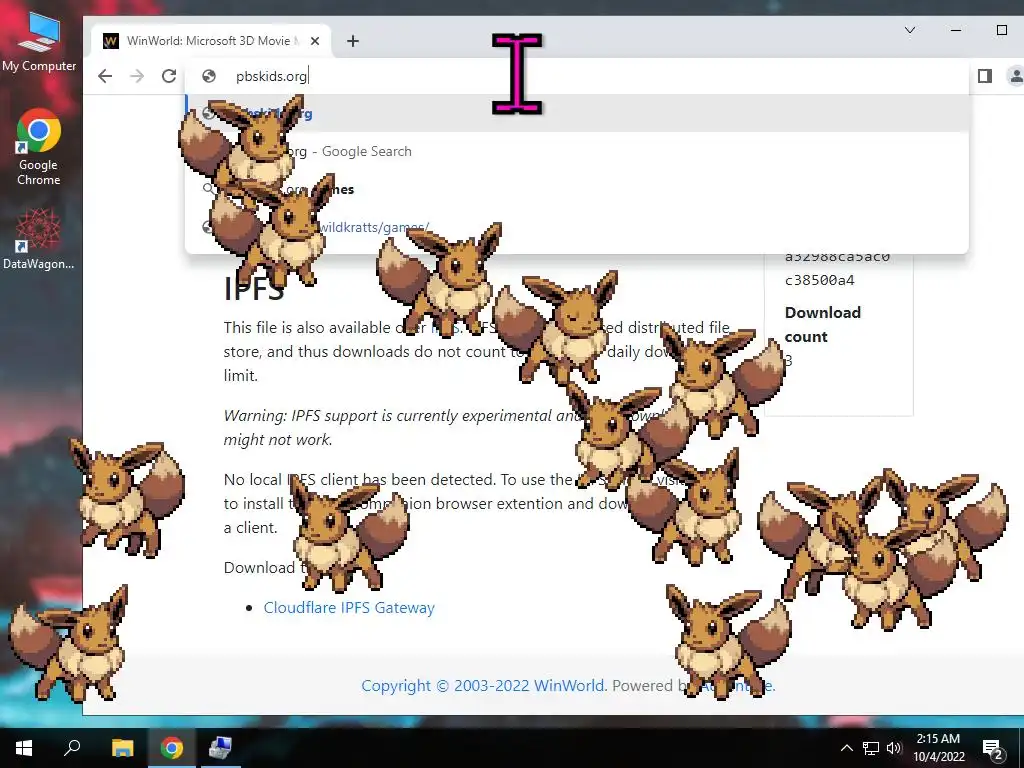
Task: Open the Cloudflare IPFS Gateway link
Action: click(349, 607)
